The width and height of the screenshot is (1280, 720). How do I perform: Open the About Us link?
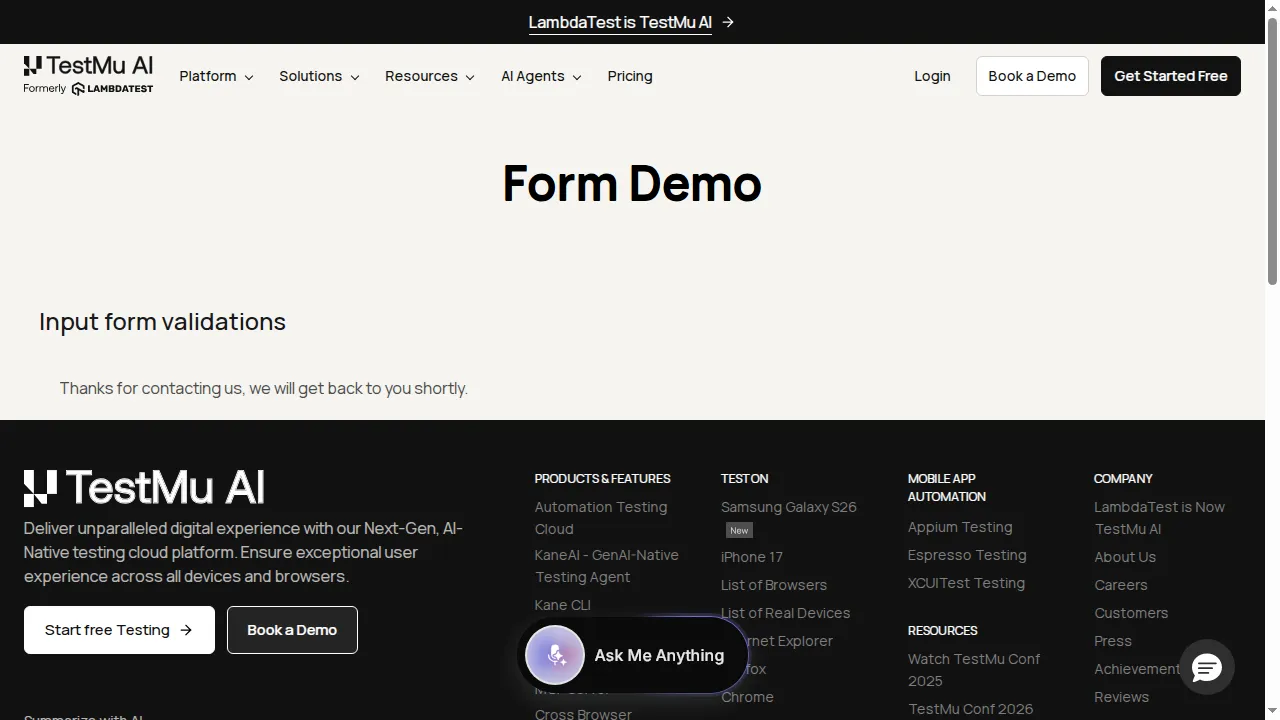point(1125,557)
